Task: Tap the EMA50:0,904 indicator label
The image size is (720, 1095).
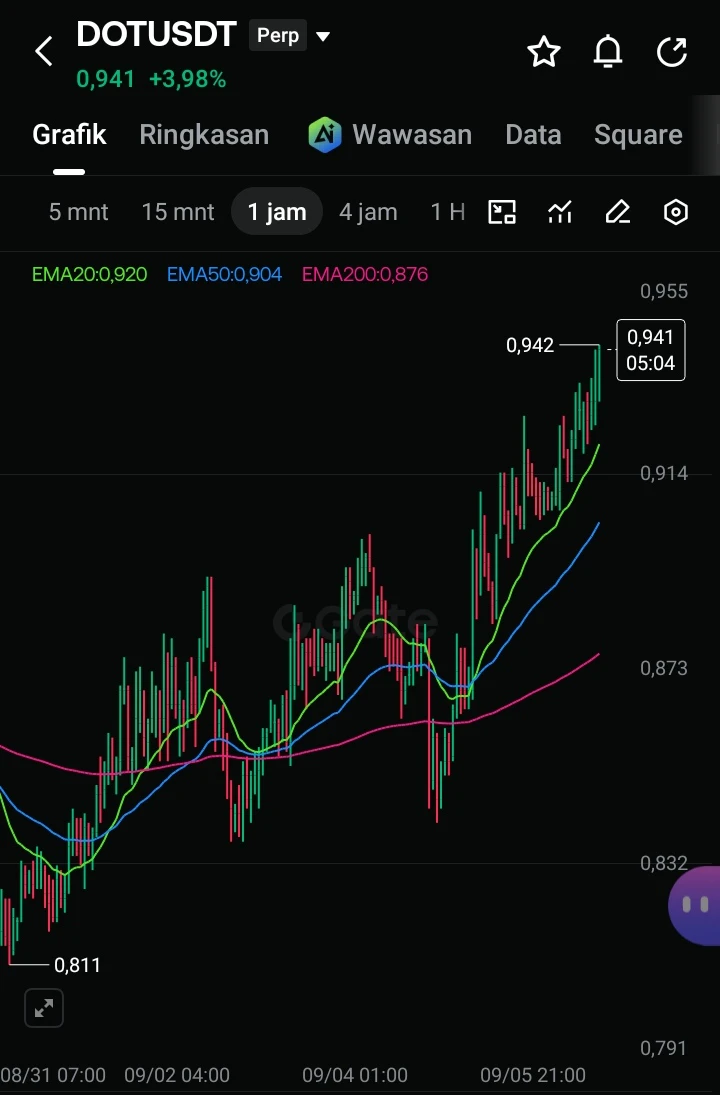Action: (x=224, y=274)
